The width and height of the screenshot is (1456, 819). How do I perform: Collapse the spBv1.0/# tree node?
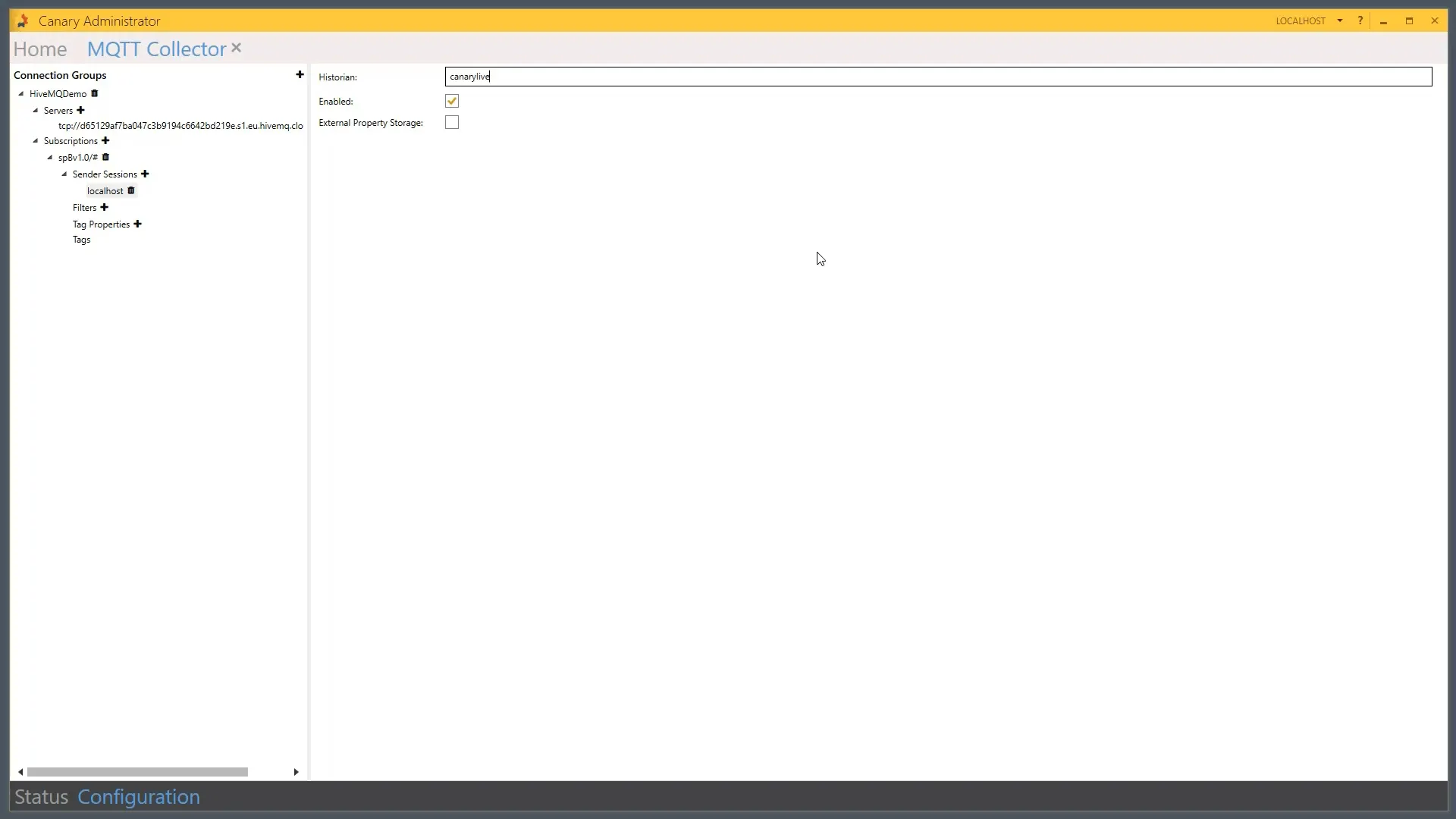point(50,158)
